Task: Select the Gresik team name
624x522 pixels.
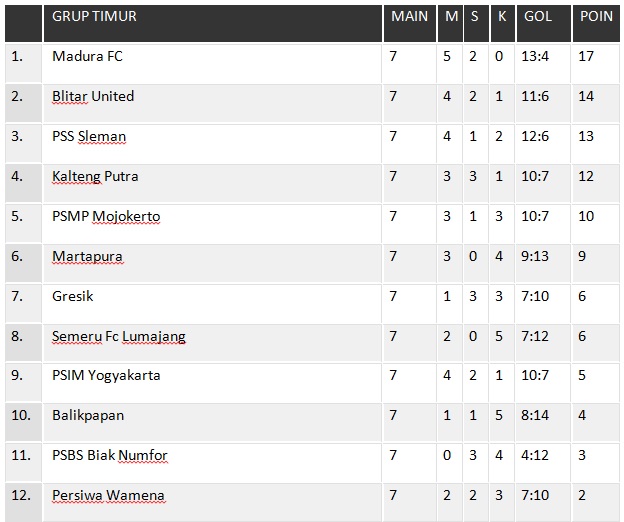Action: [x=73, y=297]
